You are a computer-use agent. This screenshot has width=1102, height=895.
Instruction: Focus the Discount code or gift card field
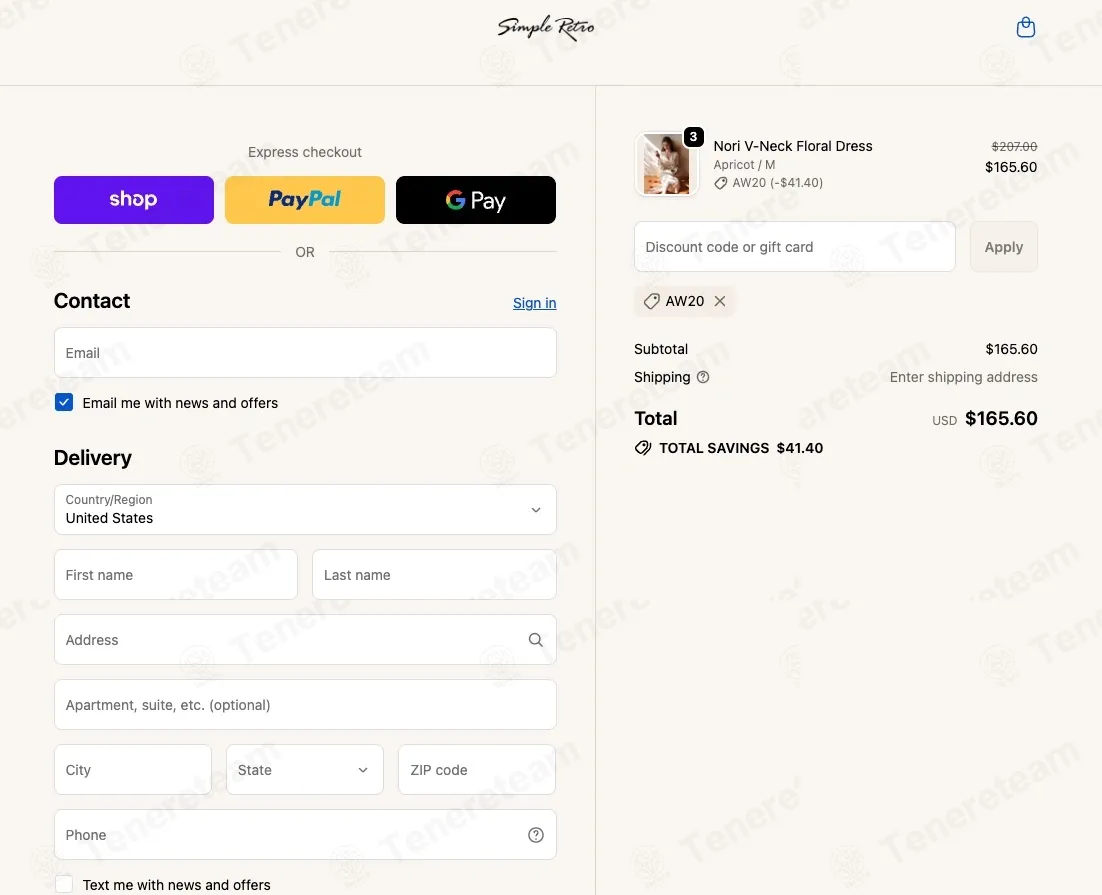click(x=795, y=247)
